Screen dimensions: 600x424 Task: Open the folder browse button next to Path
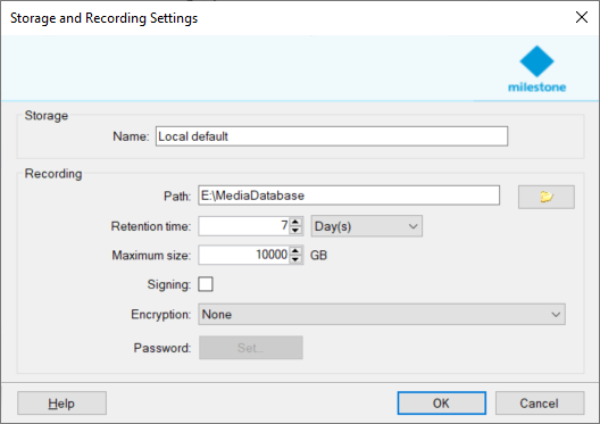tap(546, 197)
